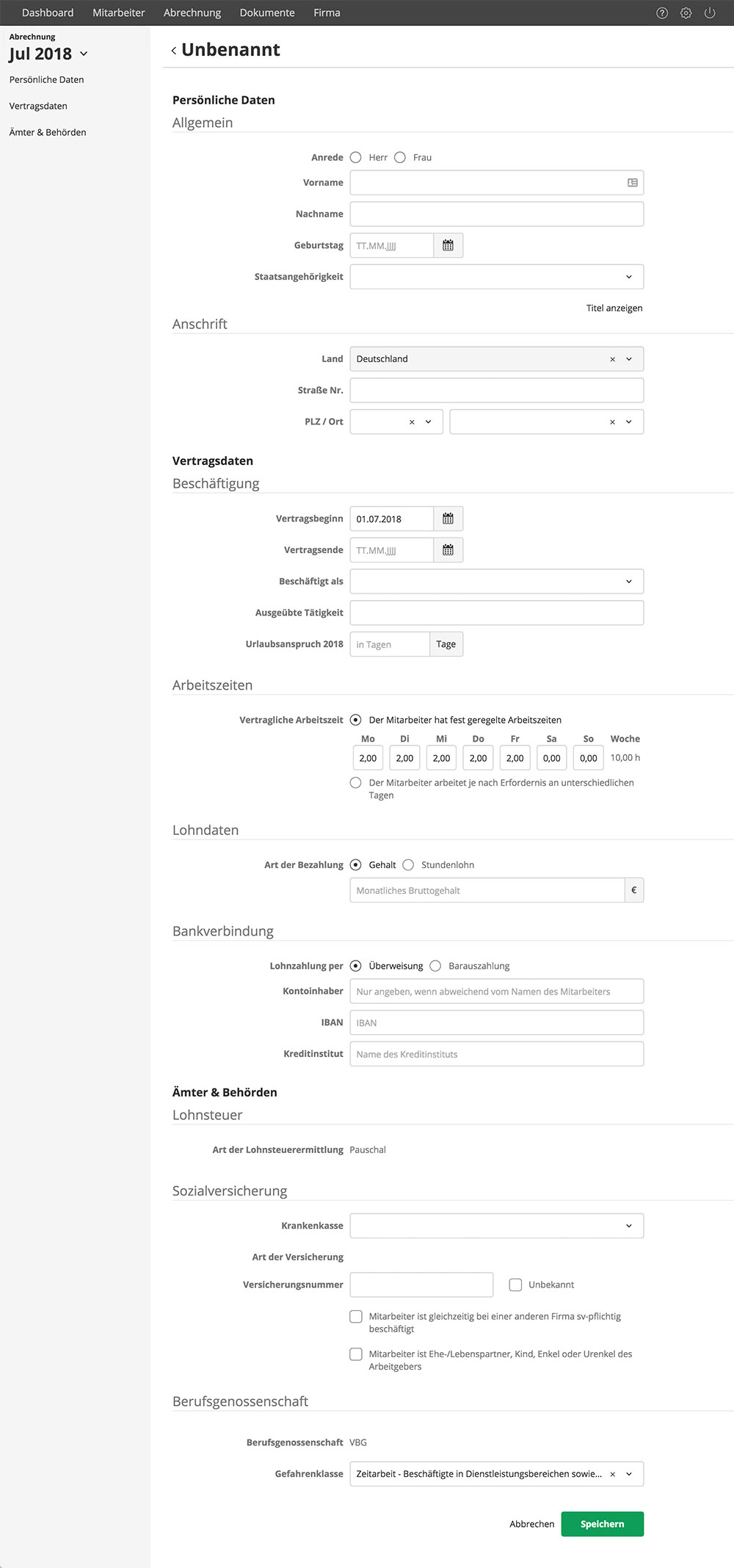Click the power logout icon
The width and height of the screenshot is (734, 1568).
pos(710,13)
